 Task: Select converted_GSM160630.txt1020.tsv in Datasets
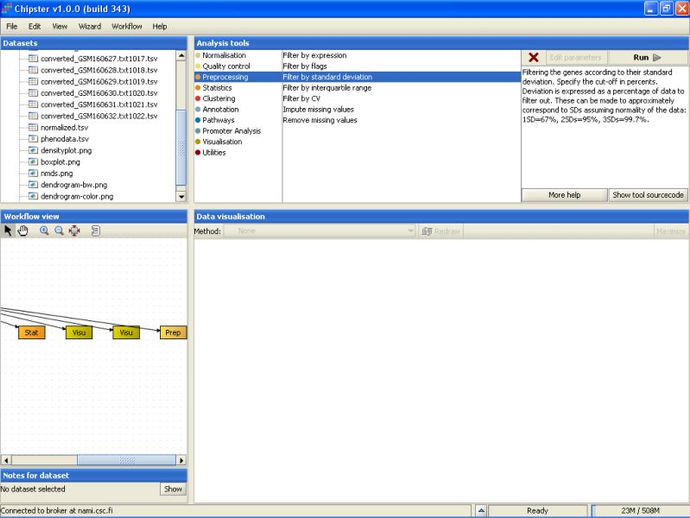99,93
